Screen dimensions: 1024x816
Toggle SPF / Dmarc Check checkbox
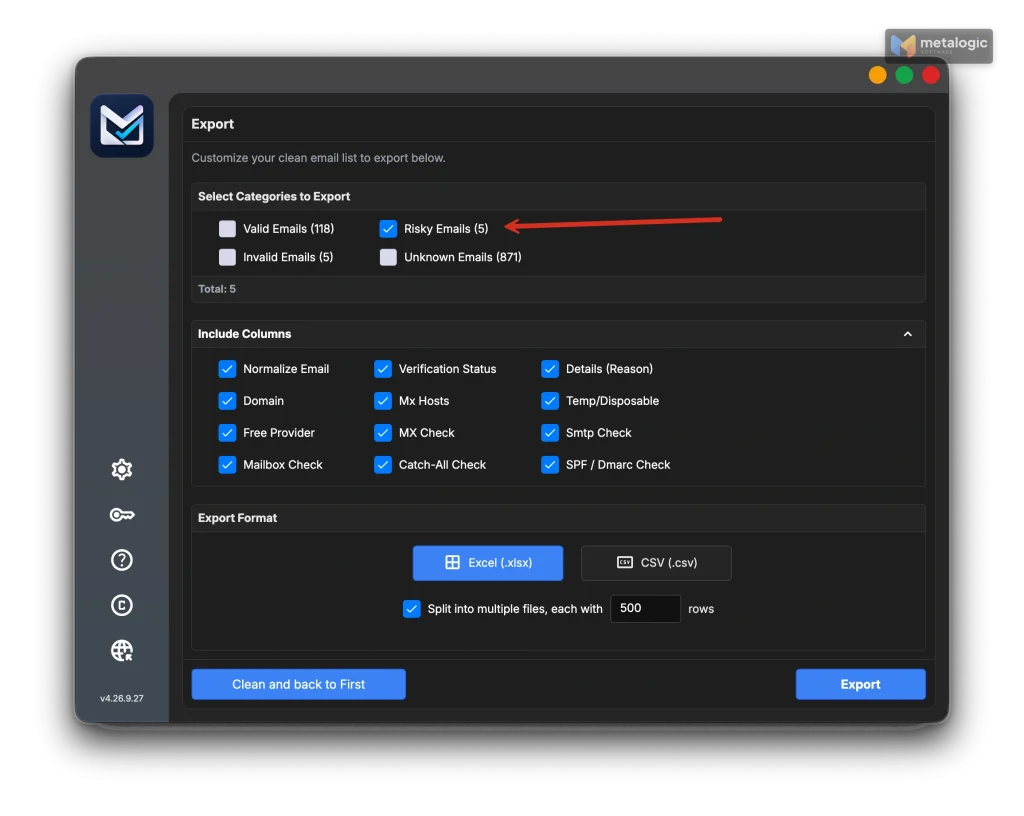(x=550, y=465)
